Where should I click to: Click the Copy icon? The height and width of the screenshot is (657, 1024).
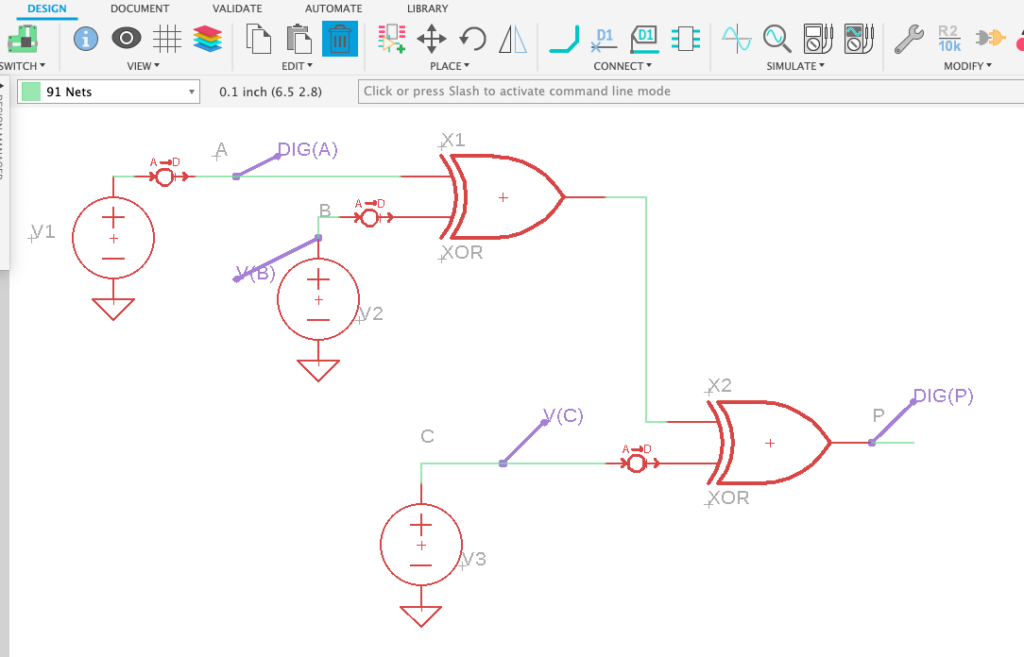[x=259, y=39]
